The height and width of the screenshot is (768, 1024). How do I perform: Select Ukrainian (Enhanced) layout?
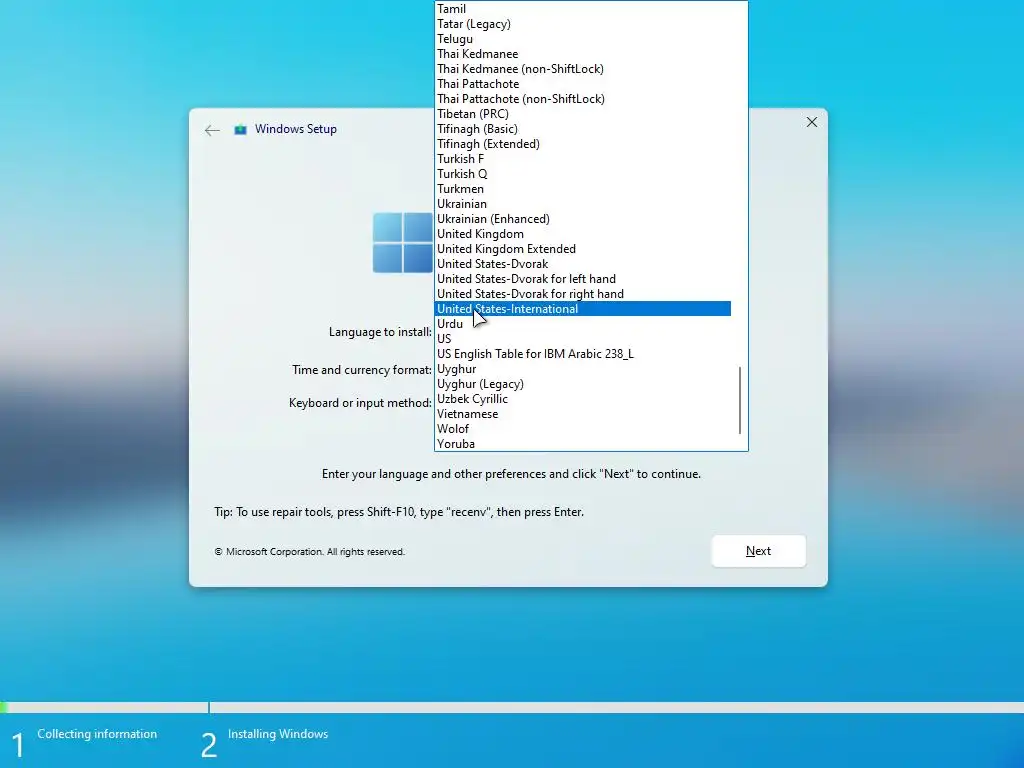click(x=583, y=219)
